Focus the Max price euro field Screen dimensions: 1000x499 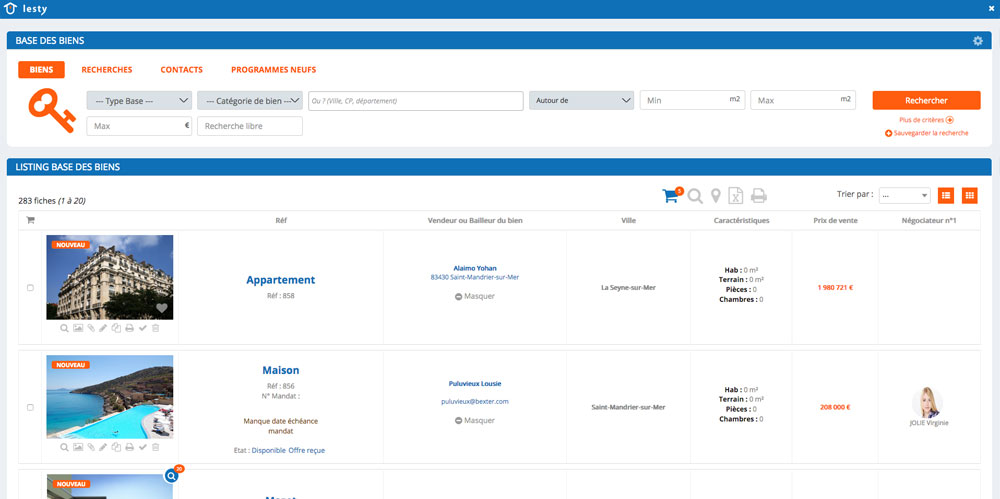(139, 126)
